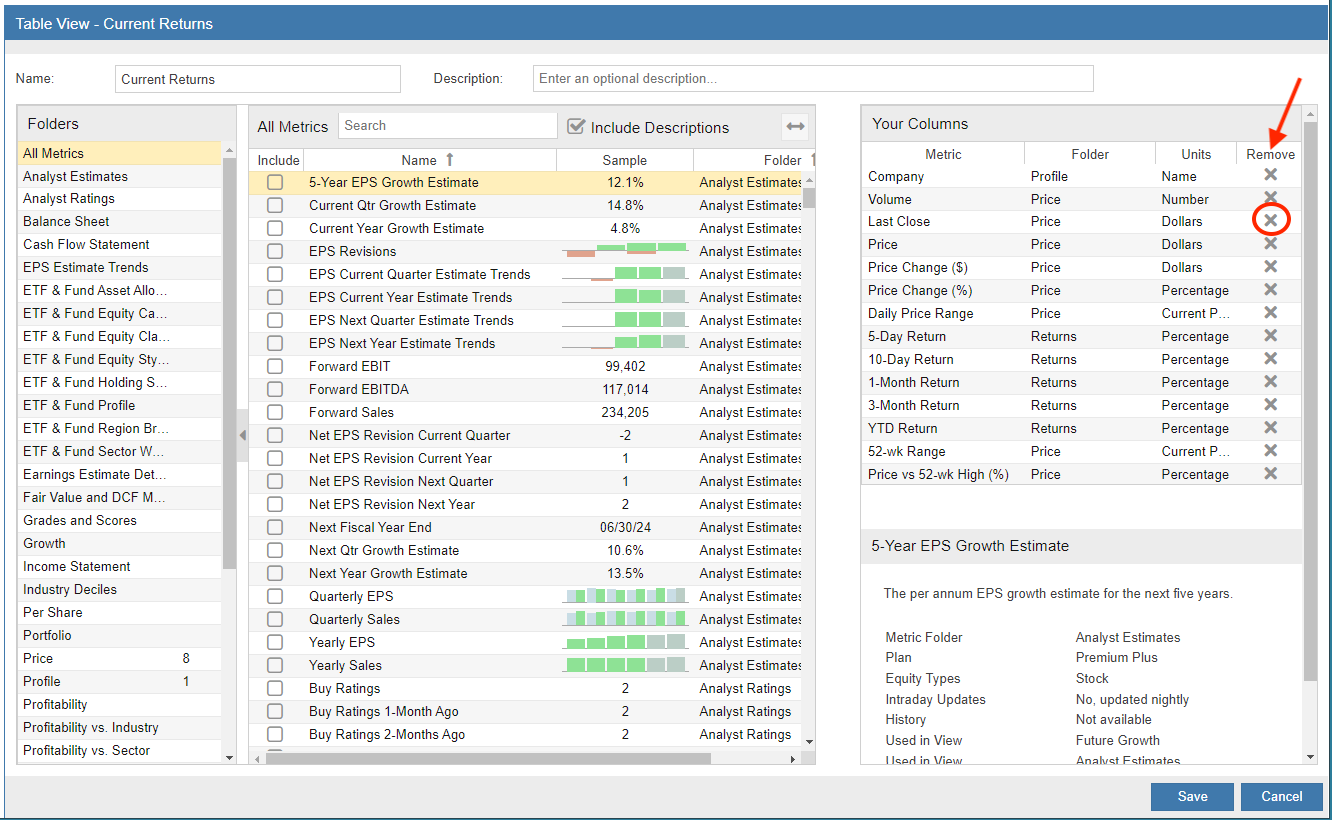Select the Analyst Ratings folder

69,199
